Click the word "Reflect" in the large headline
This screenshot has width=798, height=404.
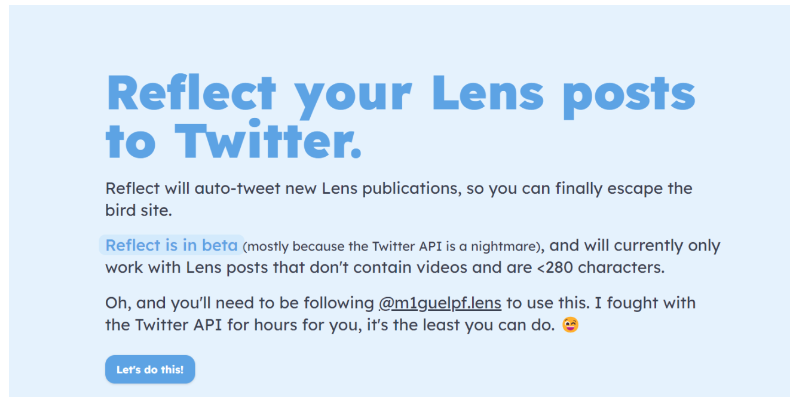[x=191, y=93]
